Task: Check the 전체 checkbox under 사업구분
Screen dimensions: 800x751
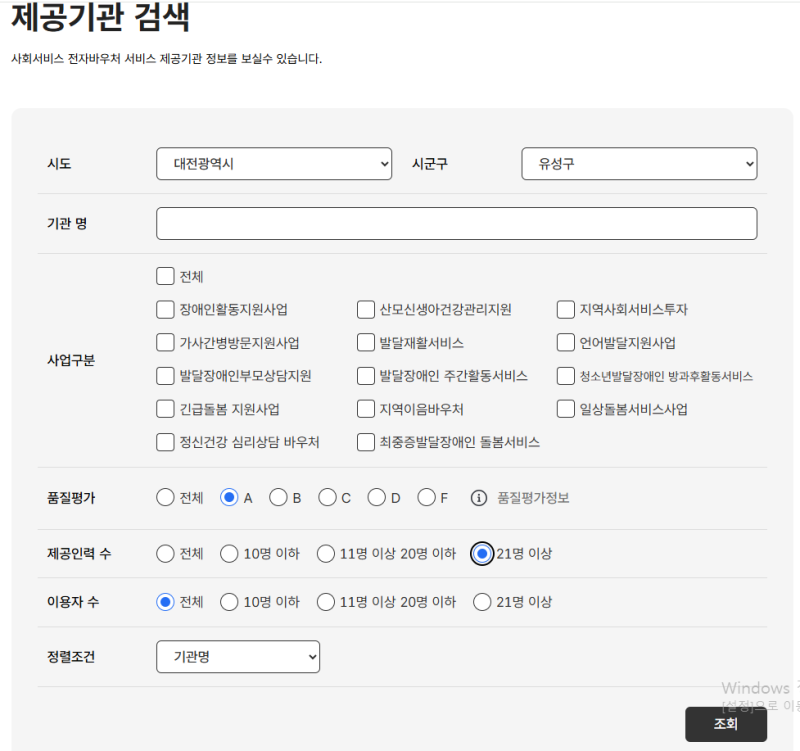Action: pyautogui.click(x=165, y=276)
